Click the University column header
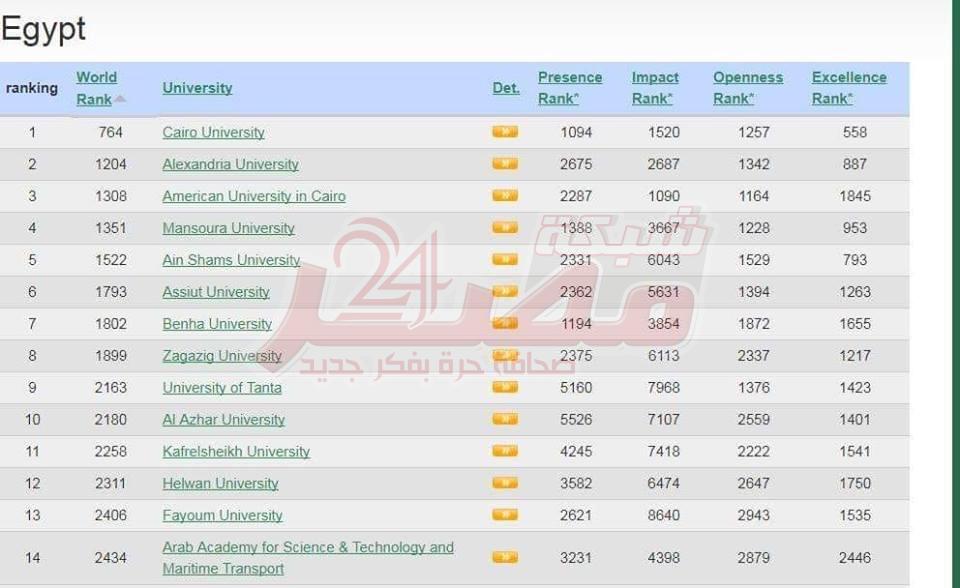The height and width of the screenshot is (588, 960). 197,88
